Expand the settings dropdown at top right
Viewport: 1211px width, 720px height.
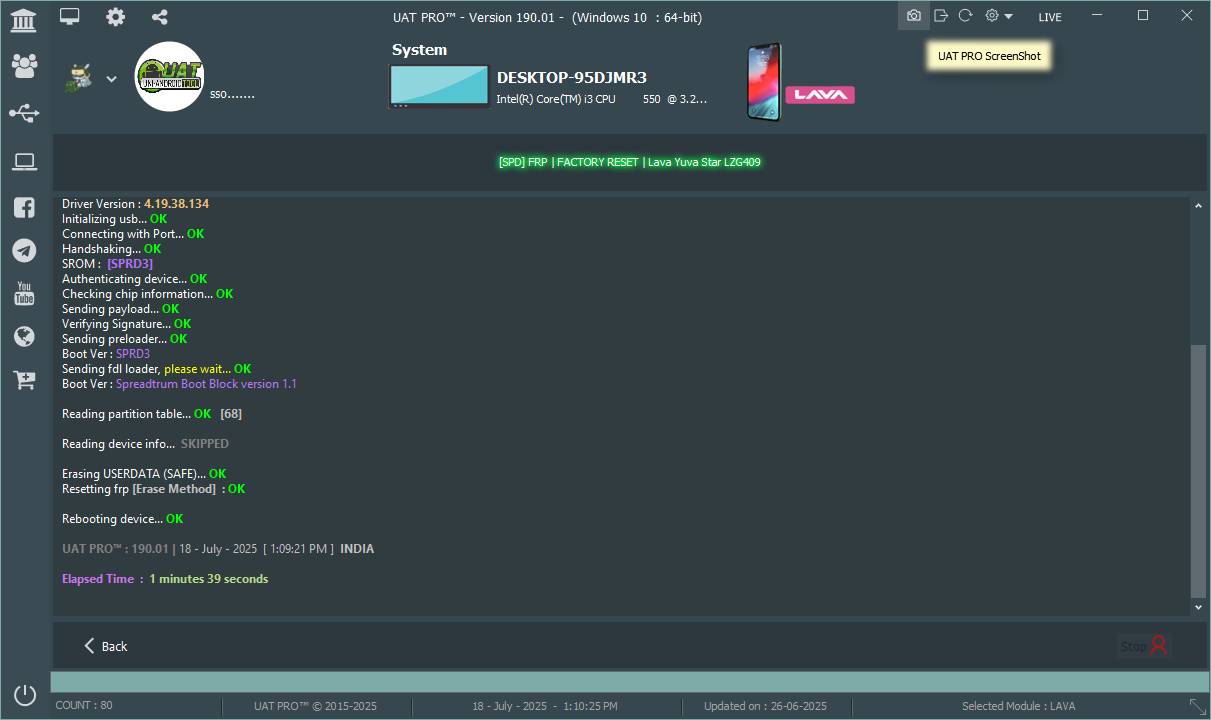coord(999,16)
